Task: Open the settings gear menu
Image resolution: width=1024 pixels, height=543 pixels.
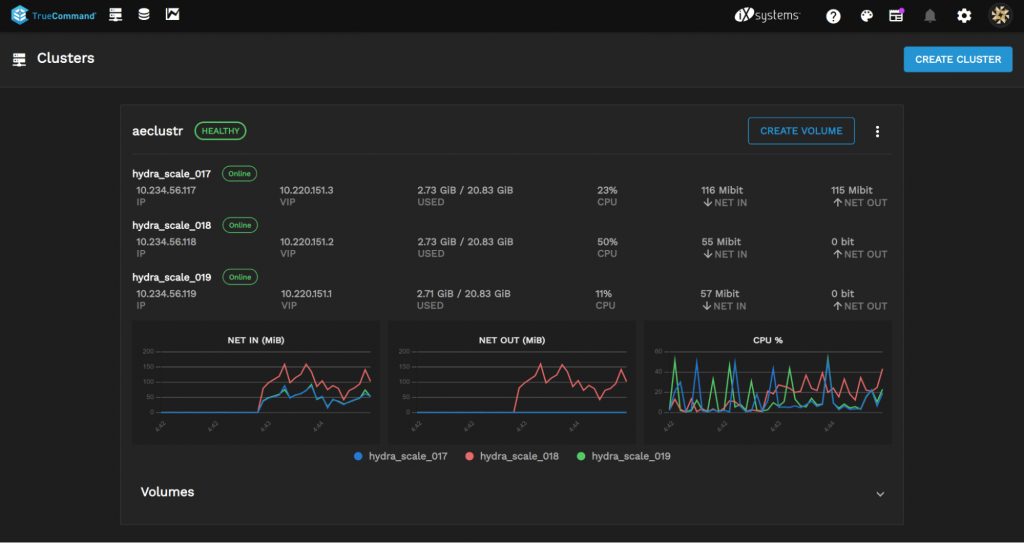Action: point(964,16)
